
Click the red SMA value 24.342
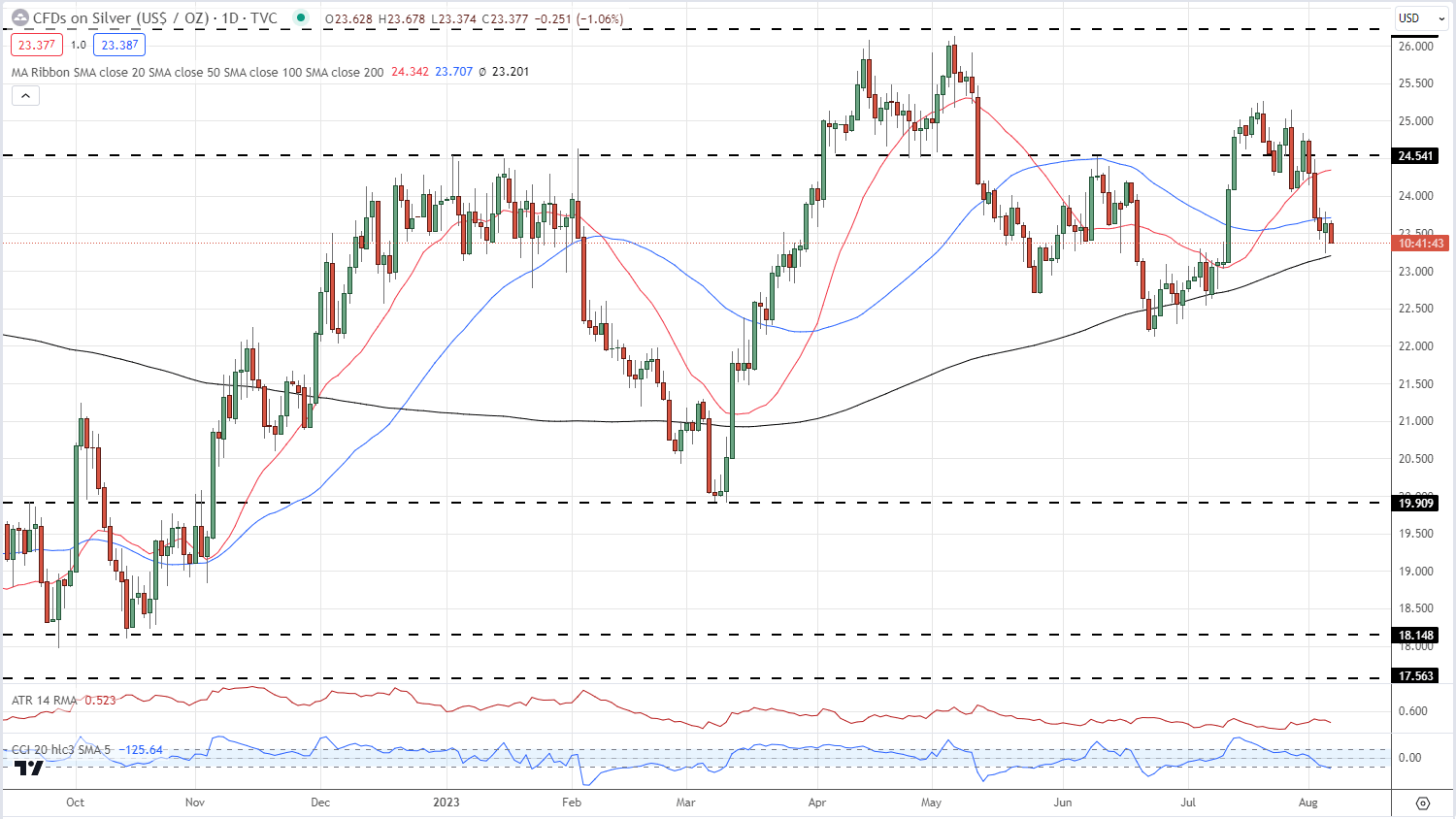point(410,72)
